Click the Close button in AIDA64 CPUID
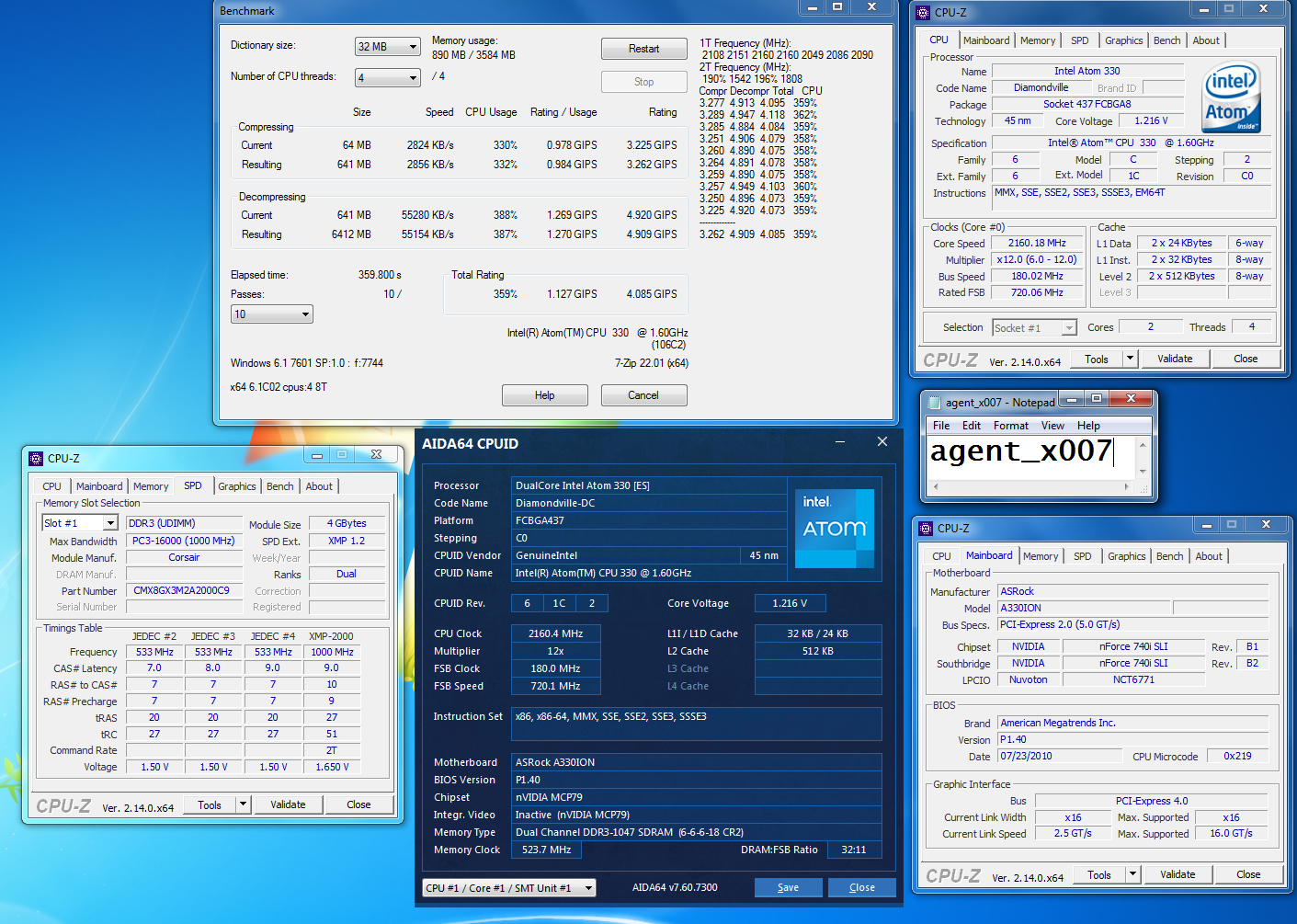This screenshot has height=924, width=1297. coord(861,887)
